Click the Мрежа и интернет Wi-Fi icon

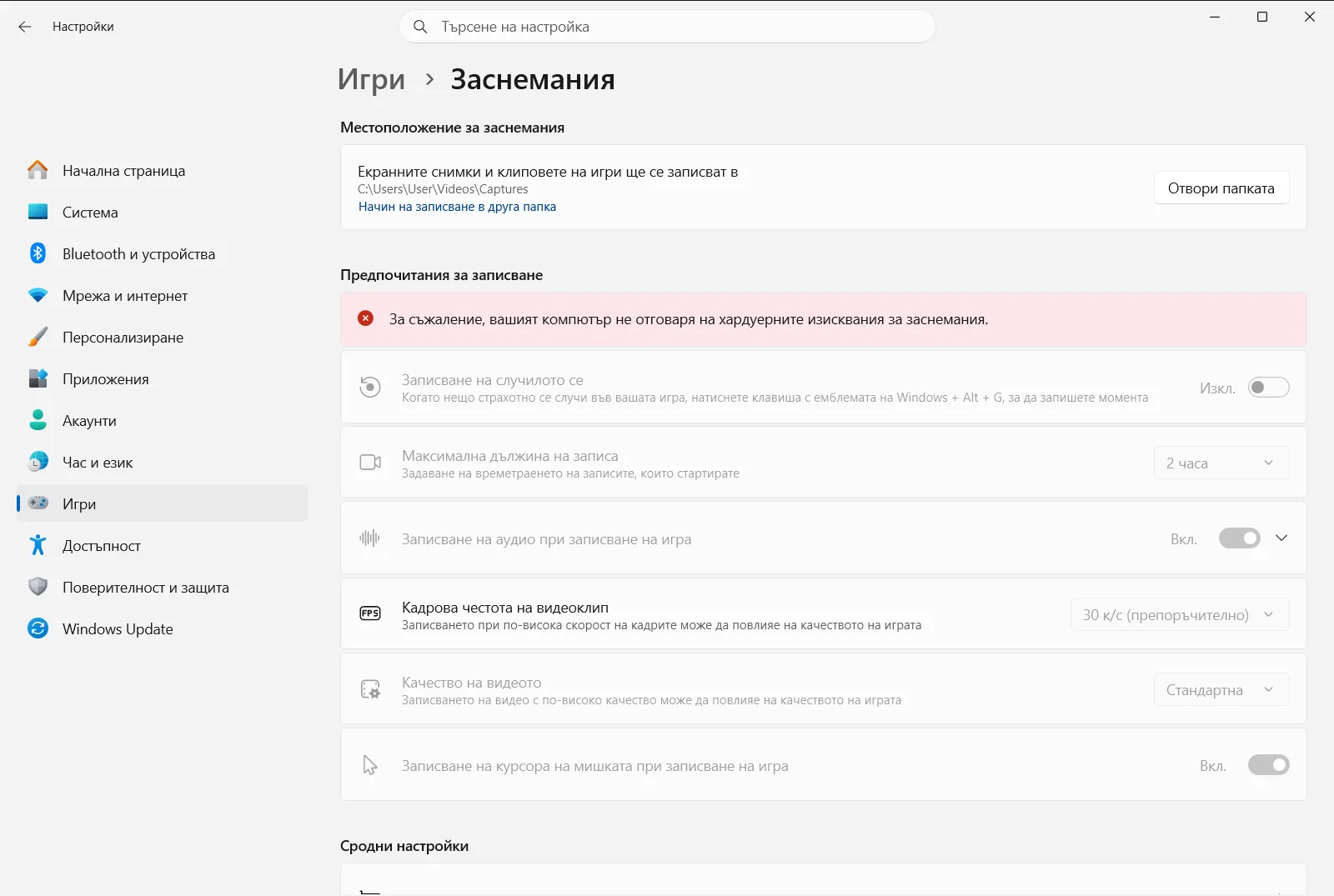tap(38, 295)
